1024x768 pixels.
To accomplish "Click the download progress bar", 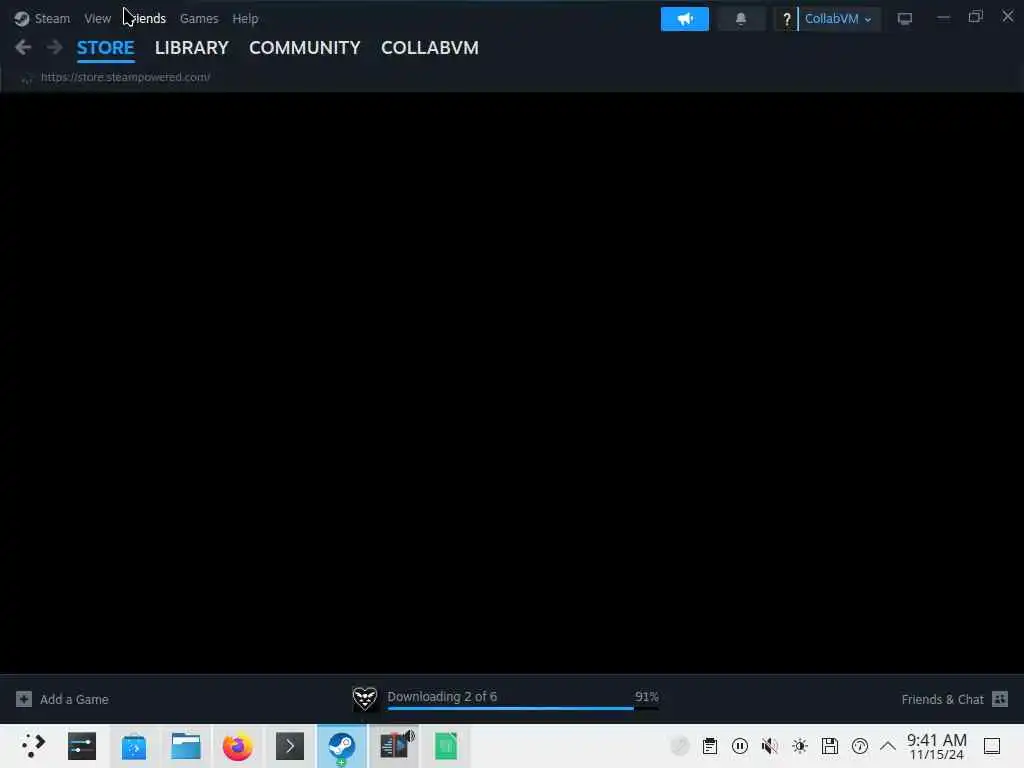I will click(x=522, y=708).
